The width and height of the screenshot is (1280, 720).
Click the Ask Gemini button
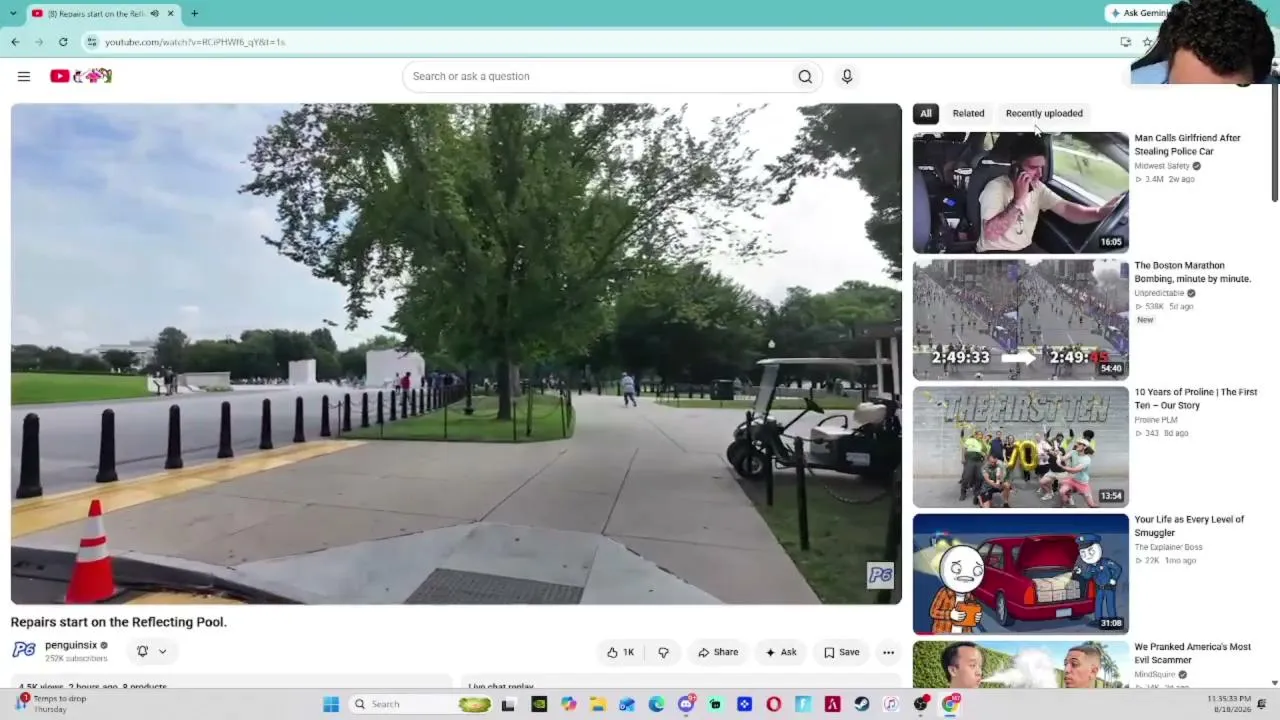pyautogui.click(x=1138, y=13)
